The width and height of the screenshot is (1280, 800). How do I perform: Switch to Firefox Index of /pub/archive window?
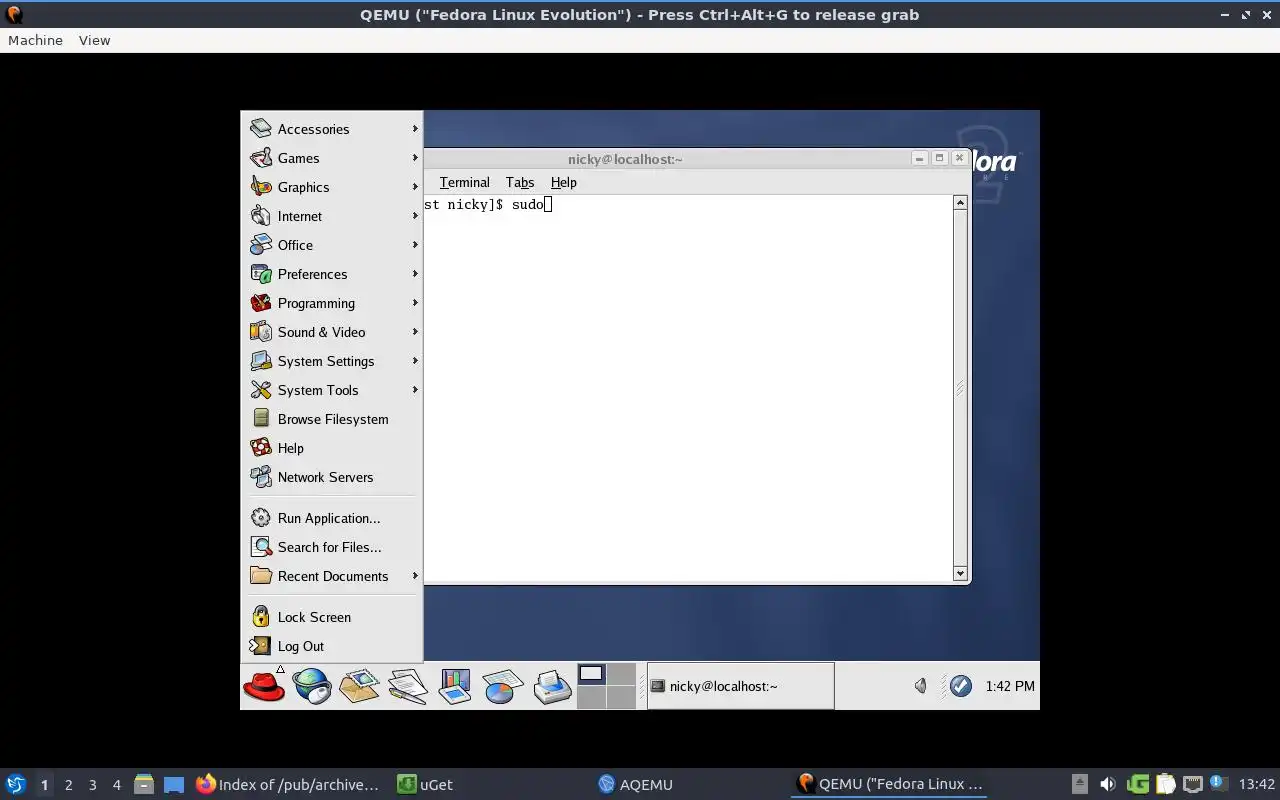pyautogui.click(x=288, y=784)
